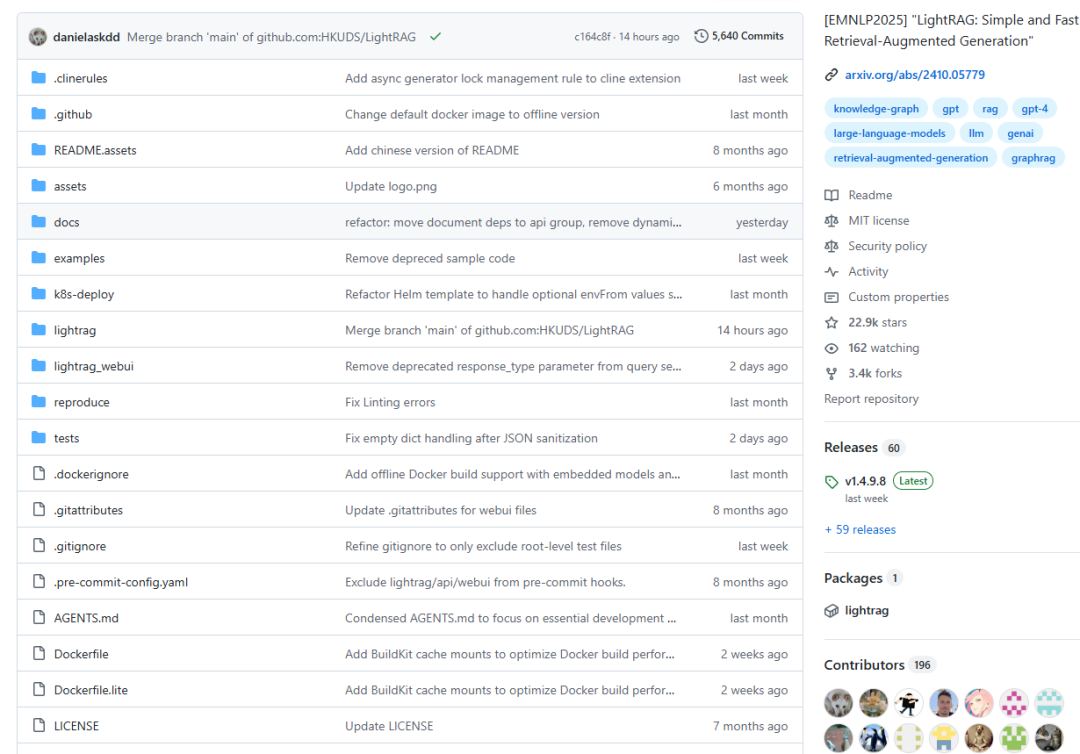This screenshot has height=754, width=1080.
Task: Open the danielaskdd author link
Action: point(86,36)
